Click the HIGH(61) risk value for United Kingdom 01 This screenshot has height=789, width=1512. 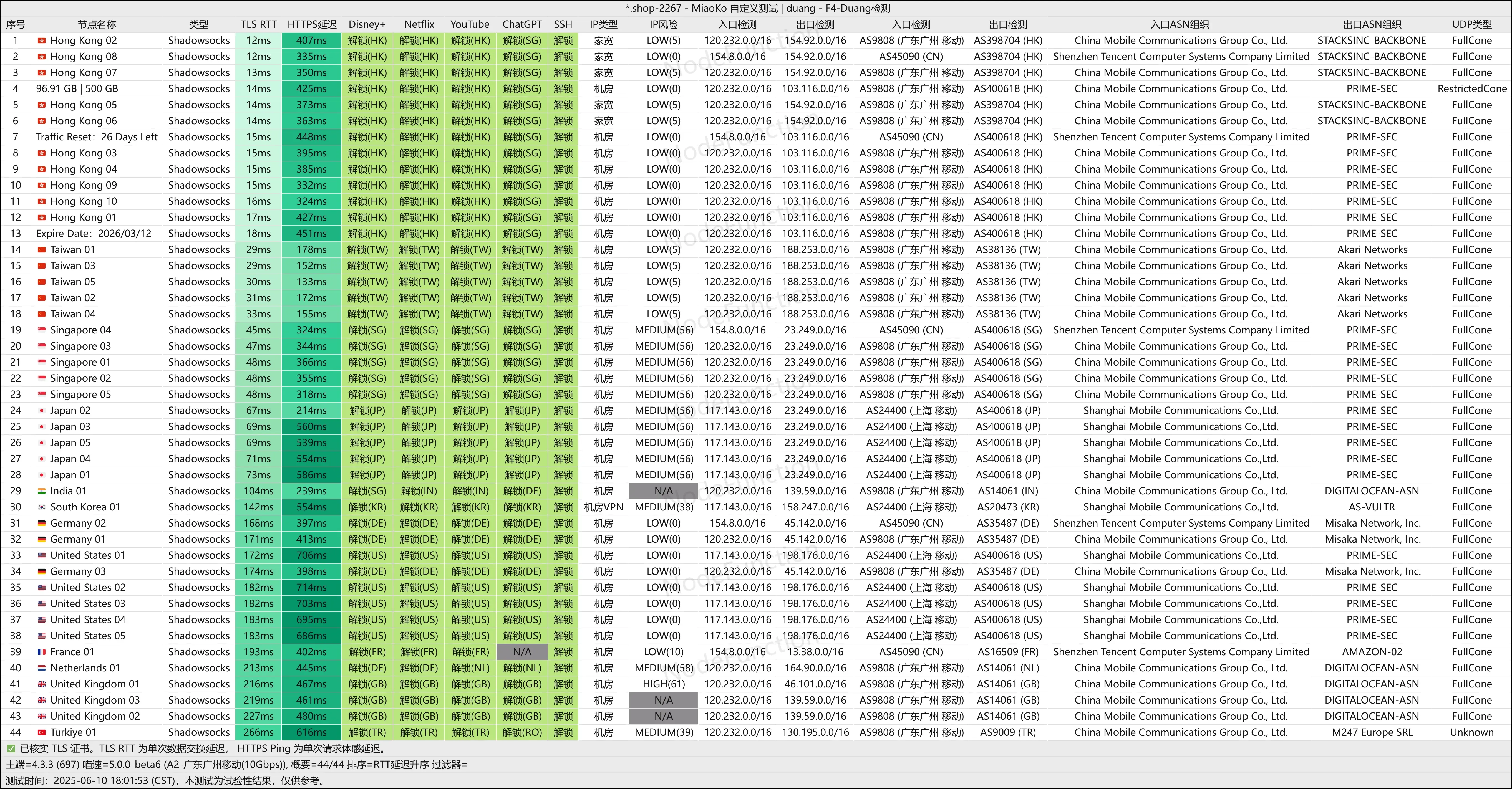click(663, 684)
